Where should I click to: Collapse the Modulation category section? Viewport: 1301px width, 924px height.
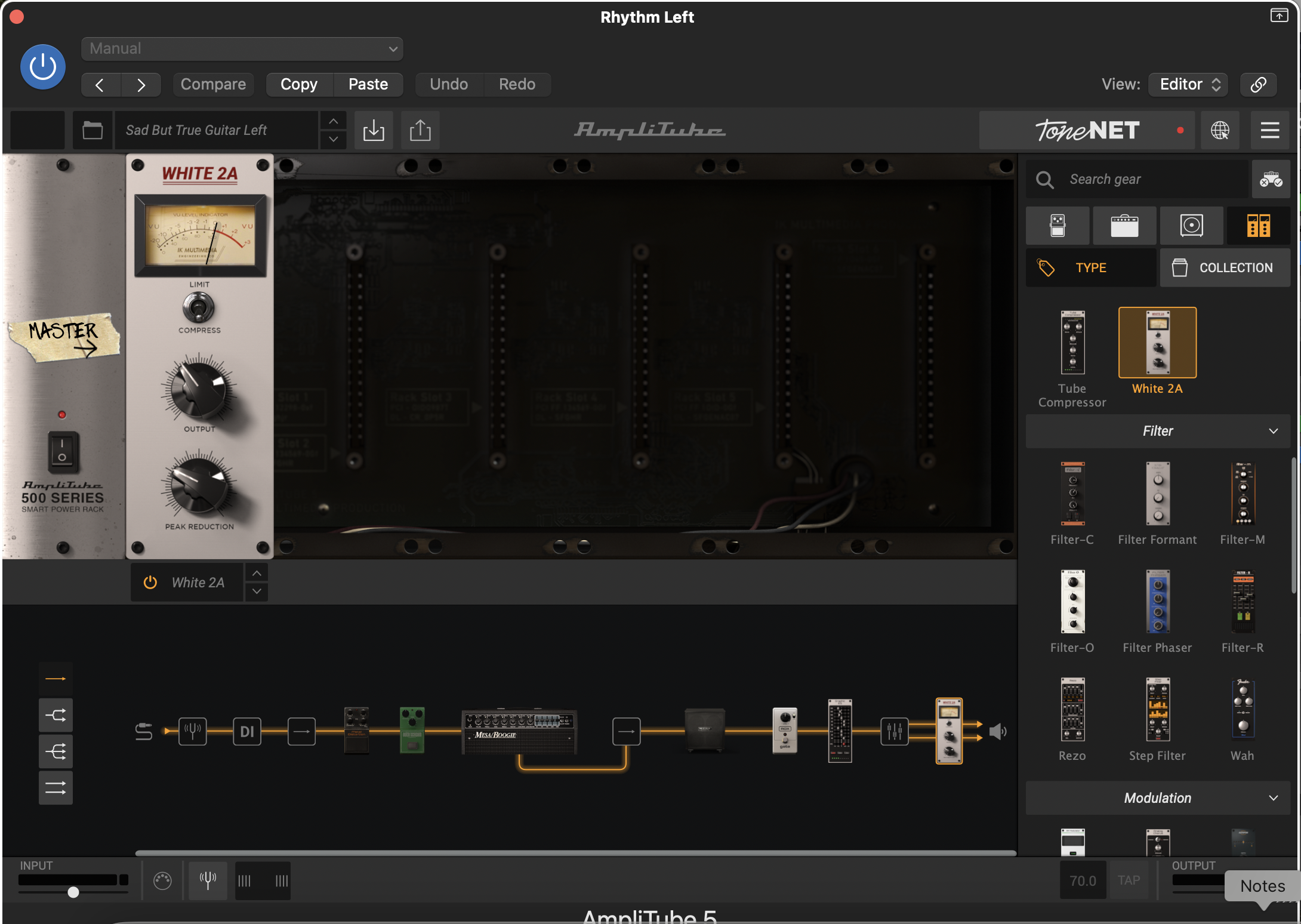pos(1158,798)
